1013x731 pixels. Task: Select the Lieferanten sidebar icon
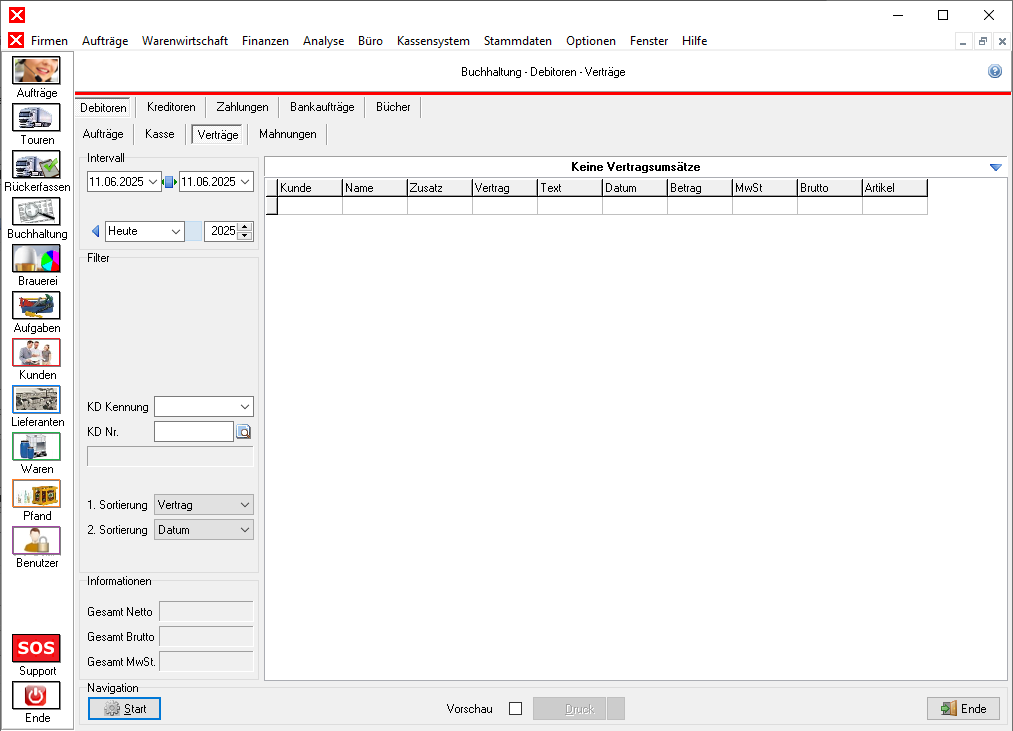pyautogui.click(x=36, y=400)
